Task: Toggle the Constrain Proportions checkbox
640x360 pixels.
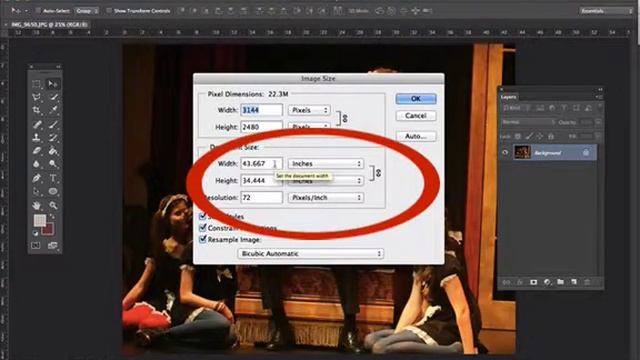Action: pyautogui.click(x=202, y=228)
